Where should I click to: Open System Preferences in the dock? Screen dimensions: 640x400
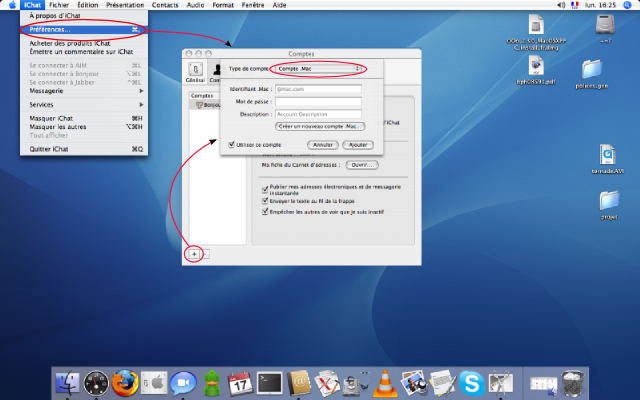click(154, 383)
